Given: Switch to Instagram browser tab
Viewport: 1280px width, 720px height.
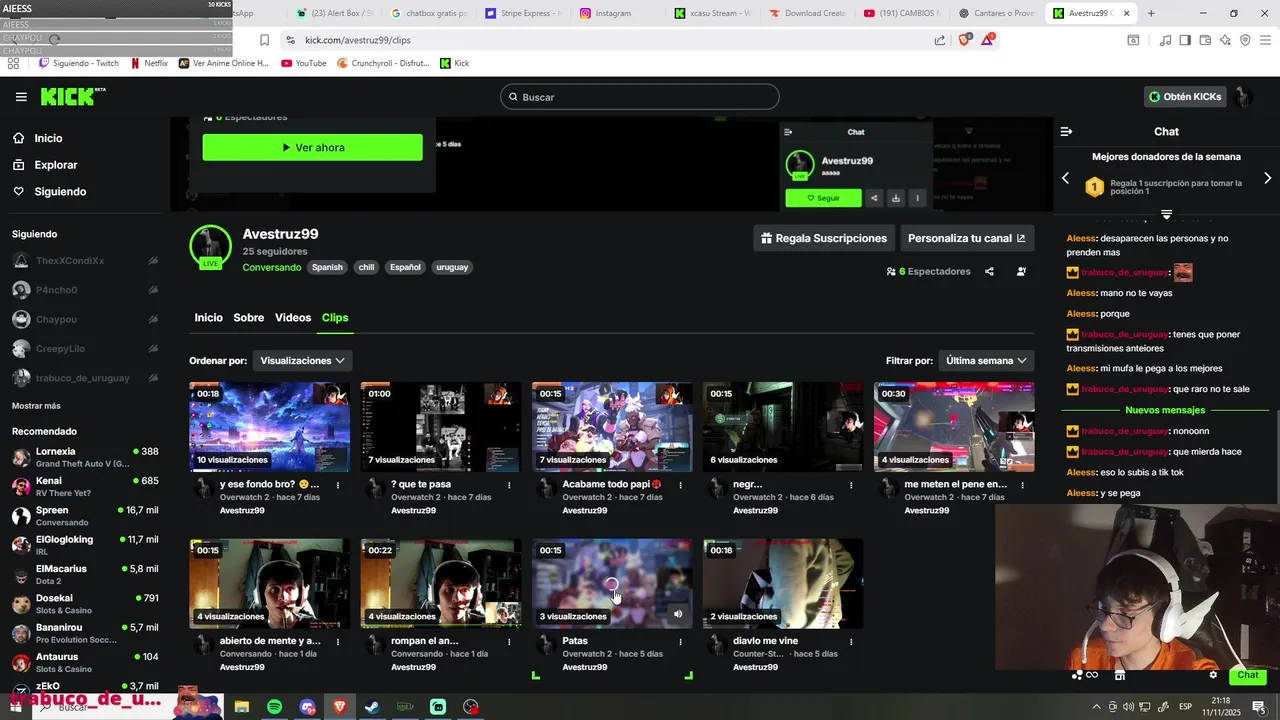Looking at the screenshot, I should 606,13.
